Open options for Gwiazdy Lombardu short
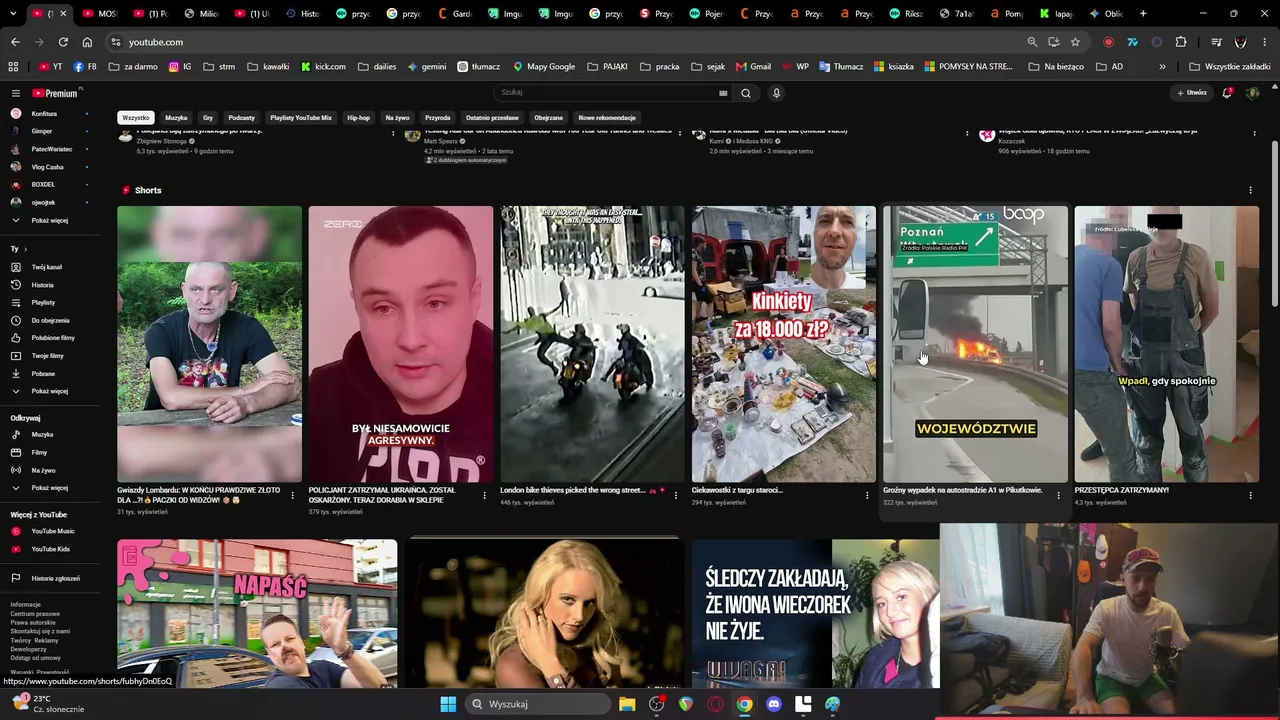 point(293,495)
